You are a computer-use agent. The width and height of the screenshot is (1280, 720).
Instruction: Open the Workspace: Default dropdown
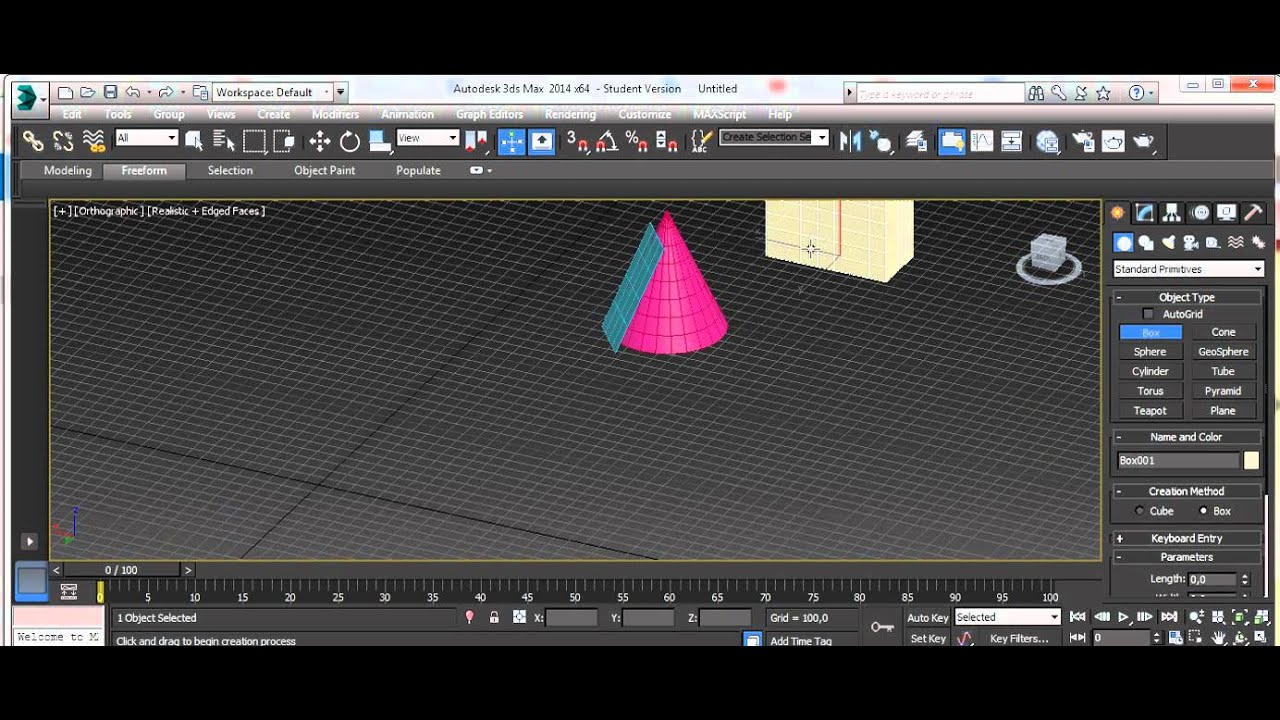272,92
